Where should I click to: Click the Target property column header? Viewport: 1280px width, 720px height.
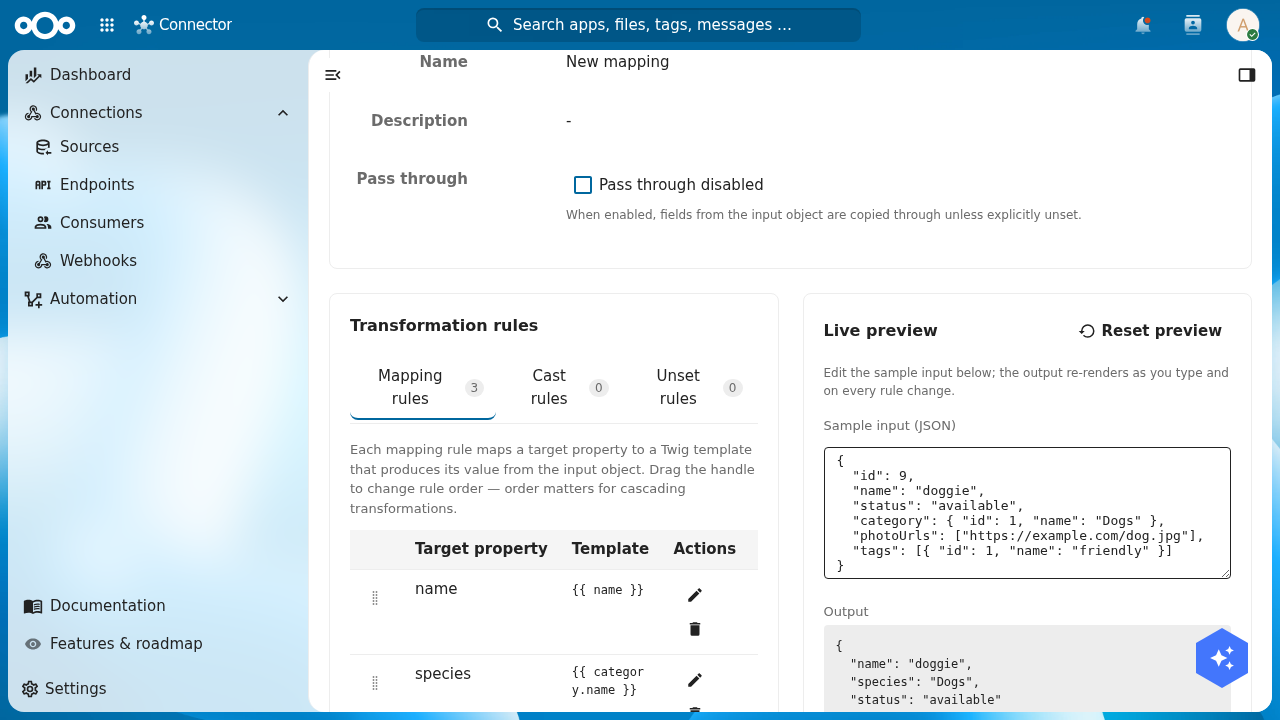(481, 549)
